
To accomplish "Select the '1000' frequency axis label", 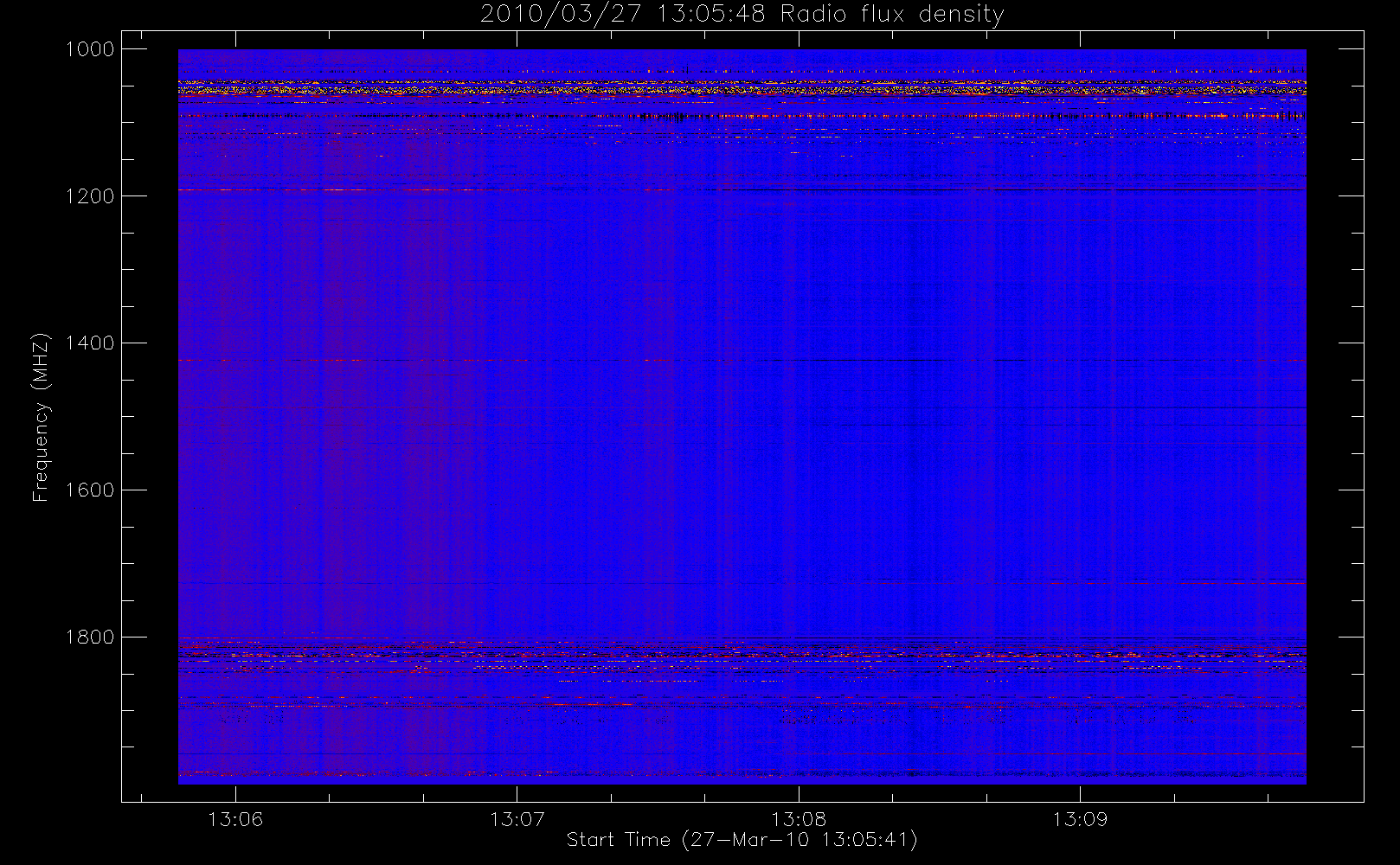I will (90, 49).
